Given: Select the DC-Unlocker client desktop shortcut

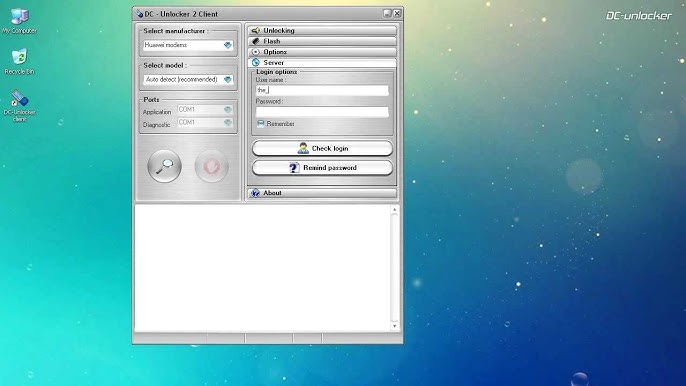Looking at the screenshot, I should (19, 105).
